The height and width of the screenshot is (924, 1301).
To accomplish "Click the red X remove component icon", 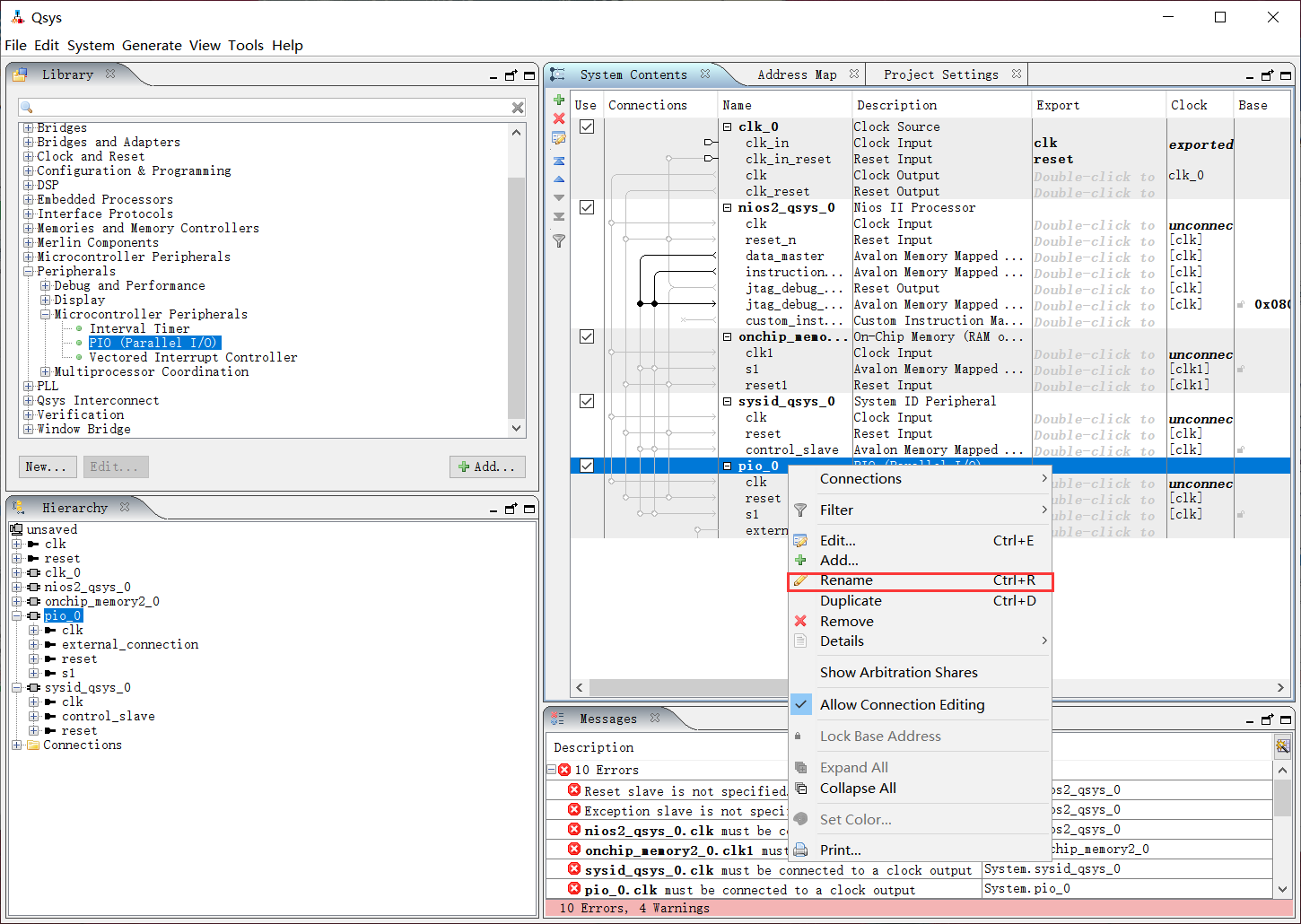I will coord(559,118).
